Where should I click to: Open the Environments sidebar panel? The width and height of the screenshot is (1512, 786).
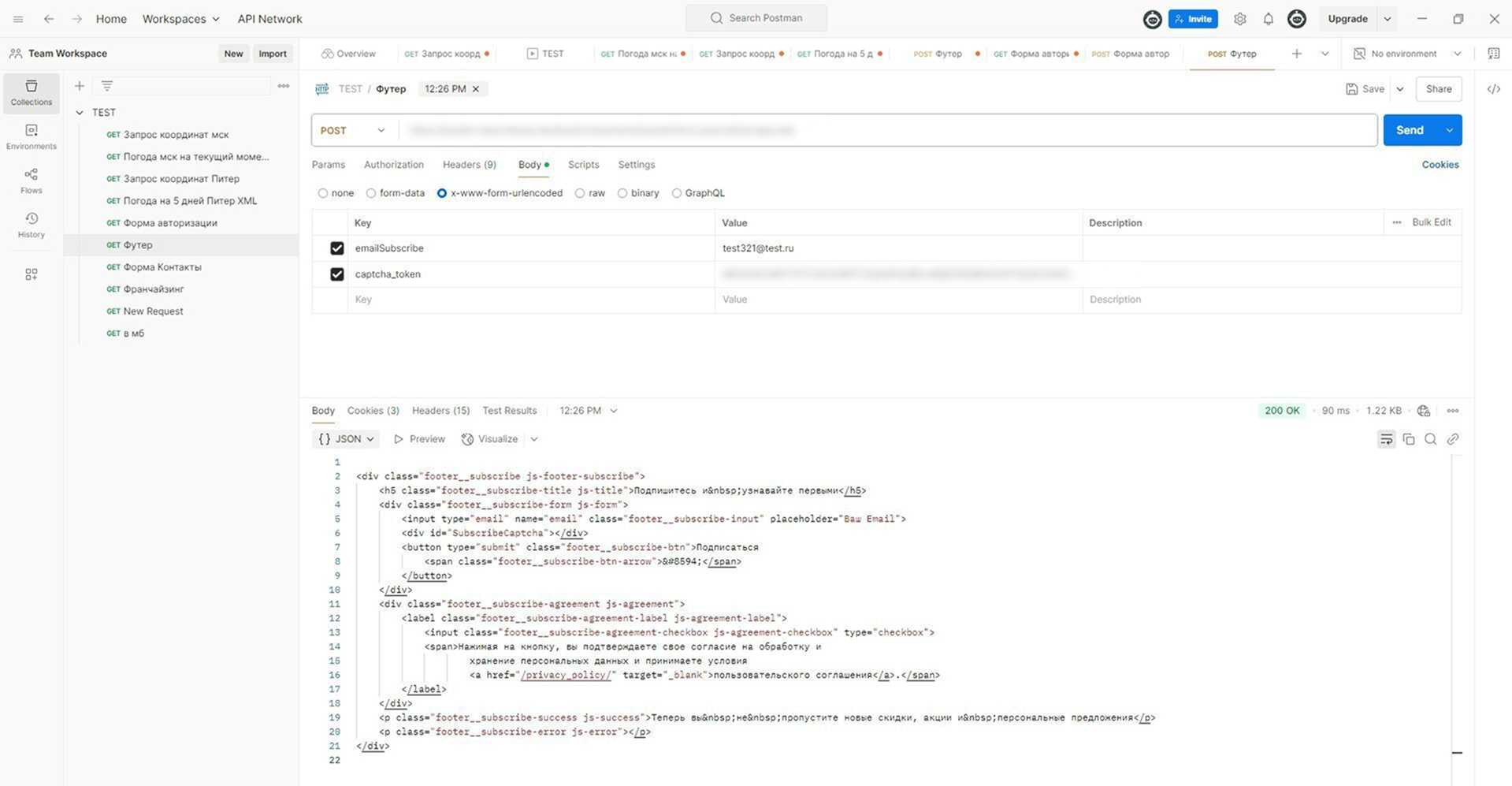tap(32, 136)
